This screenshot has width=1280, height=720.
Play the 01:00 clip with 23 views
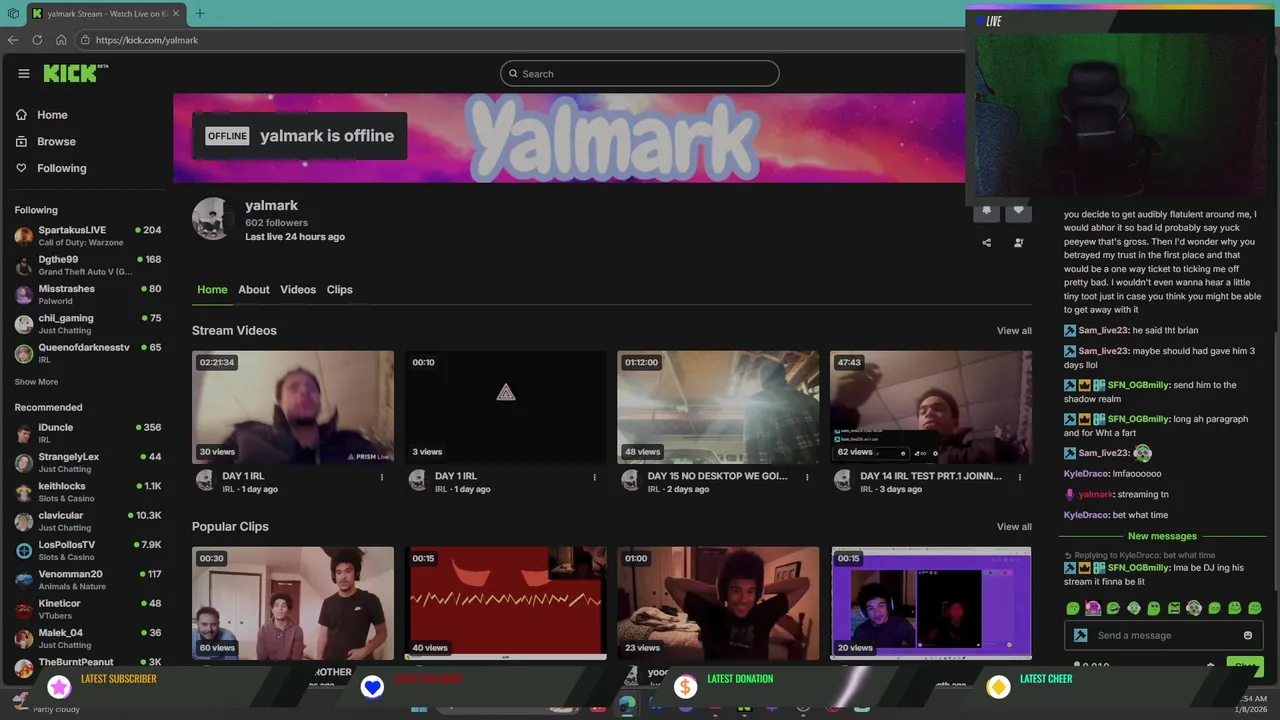pyautogui.click(x=718, y=603)
